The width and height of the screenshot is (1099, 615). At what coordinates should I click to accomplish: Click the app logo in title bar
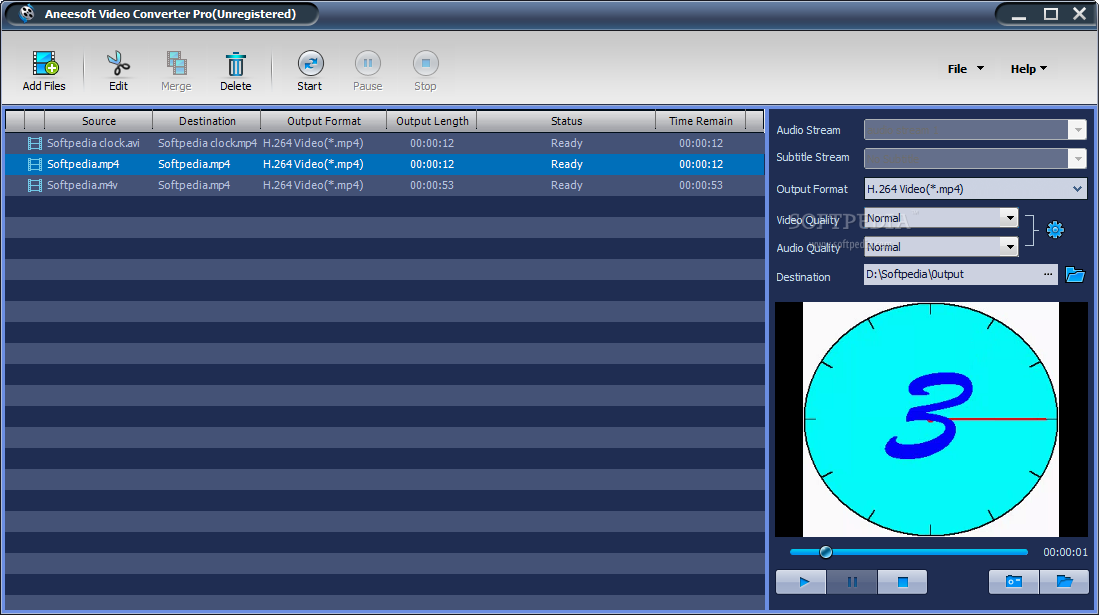27,13
